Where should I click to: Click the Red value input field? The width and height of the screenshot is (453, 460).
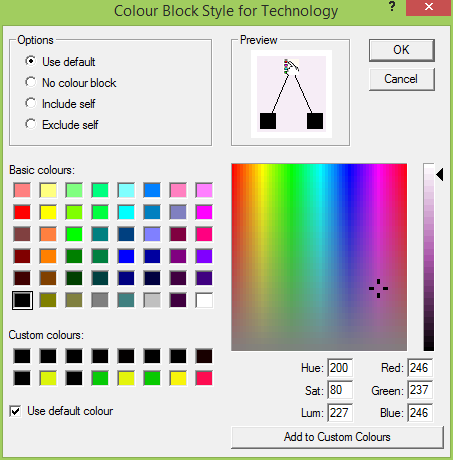[420, 368]
